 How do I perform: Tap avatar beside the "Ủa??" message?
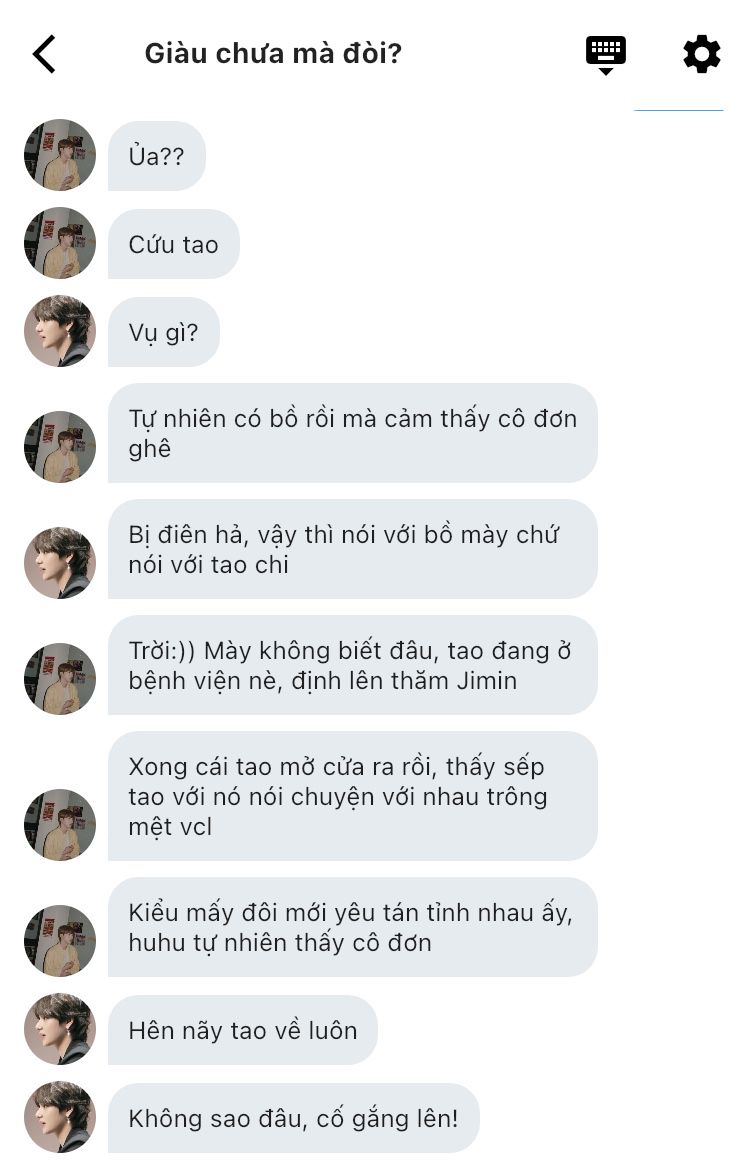[60, 155]
